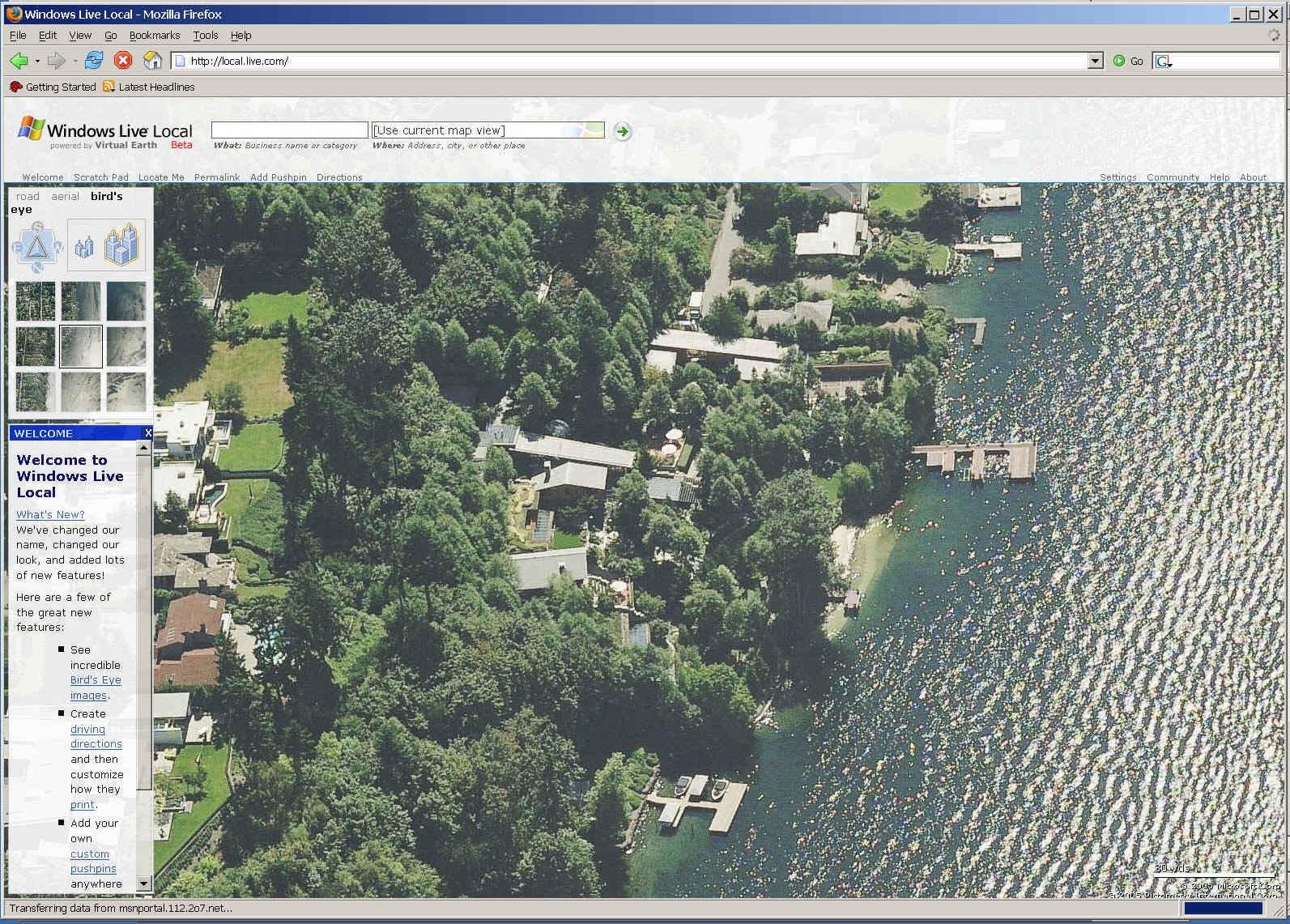
Task: Open the Back button history dropdown
Action: click(37, 61)
